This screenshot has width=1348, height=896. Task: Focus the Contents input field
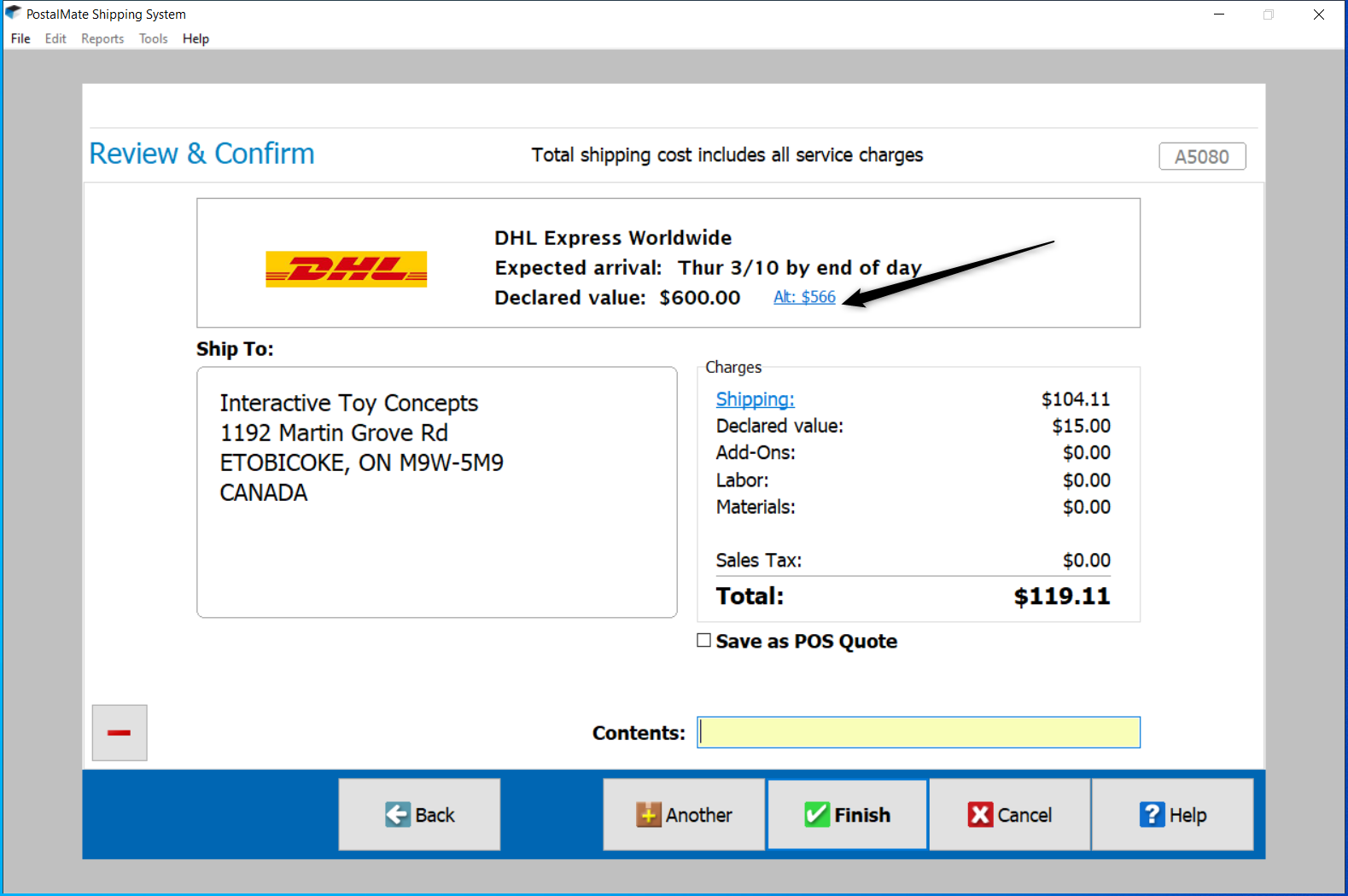tap(919, 732)
